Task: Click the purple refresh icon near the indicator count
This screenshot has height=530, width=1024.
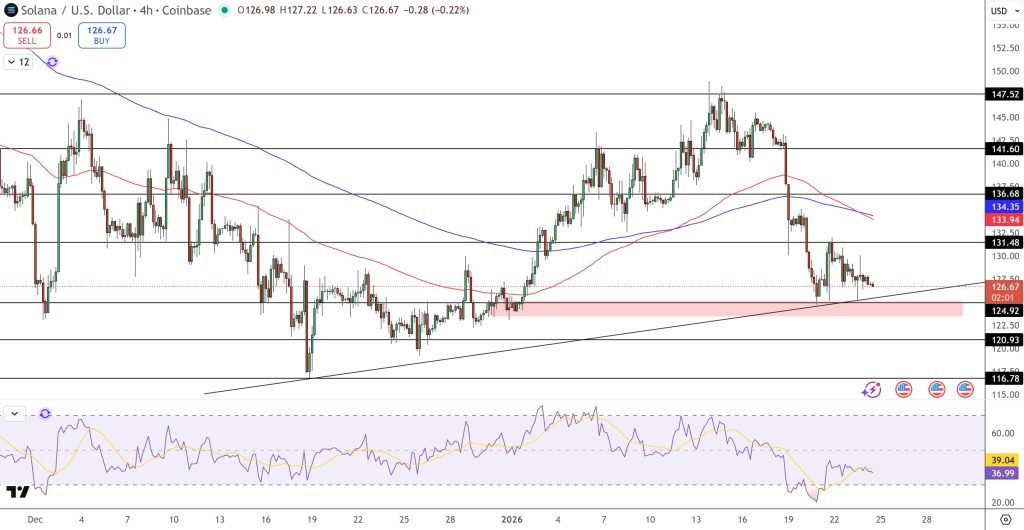Action: (x=52, y=62)
